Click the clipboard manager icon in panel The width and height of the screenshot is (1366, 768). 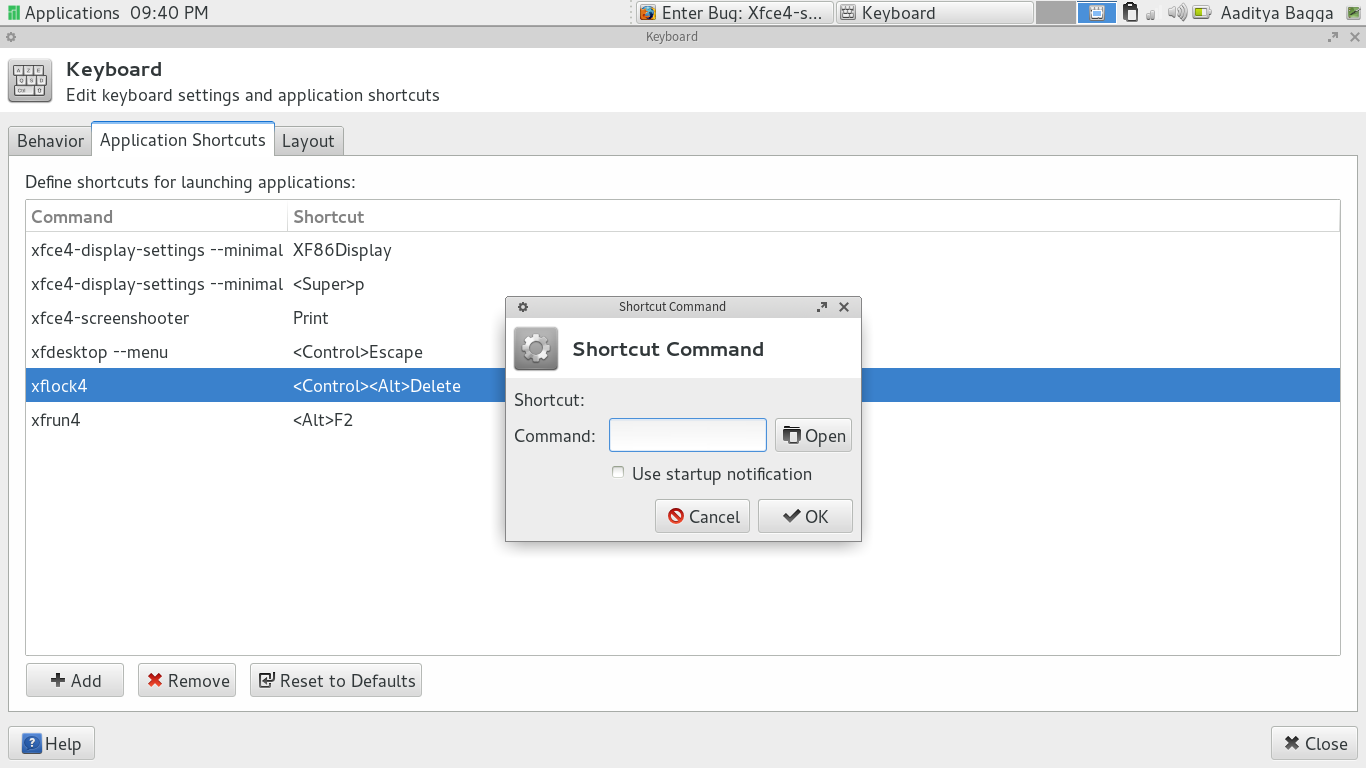(x=1130, y=13)
